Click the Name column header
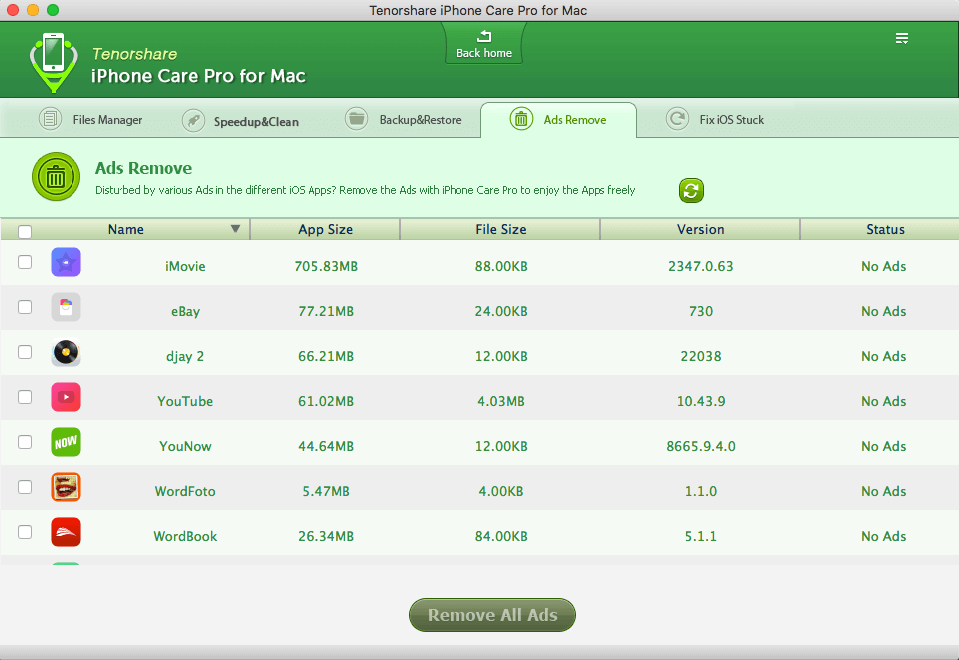The width and height of the screenshot is (959, 660). click(x=125, y=229)
